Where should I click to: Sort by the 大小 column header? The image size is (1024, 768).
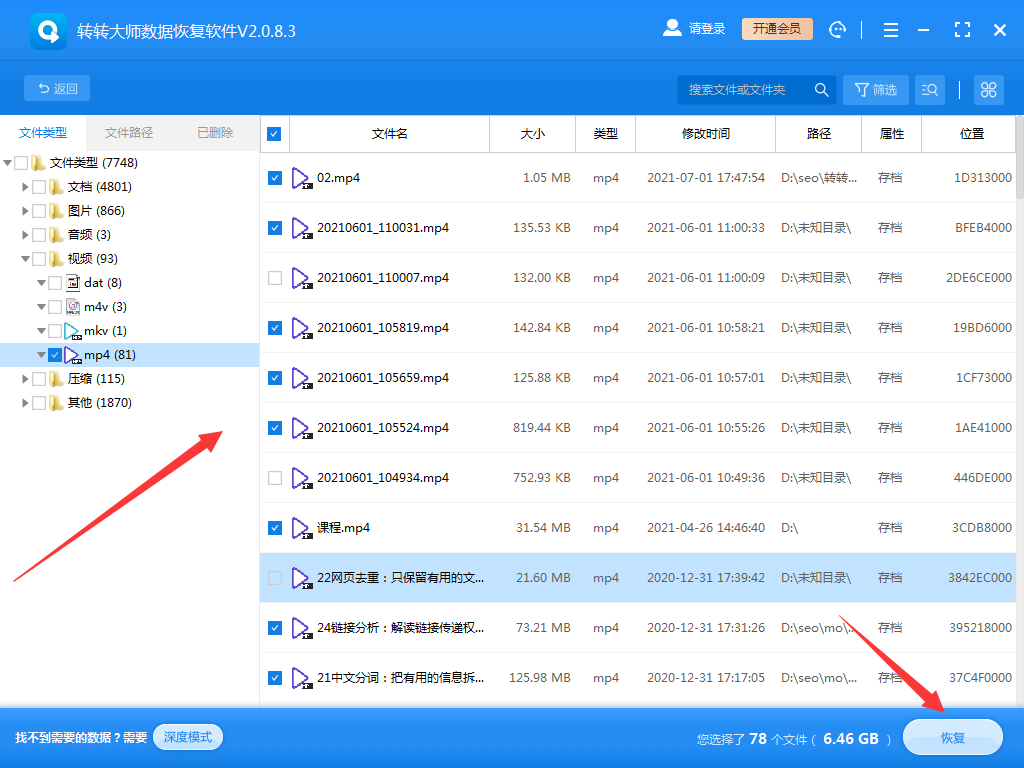[532, 134]
